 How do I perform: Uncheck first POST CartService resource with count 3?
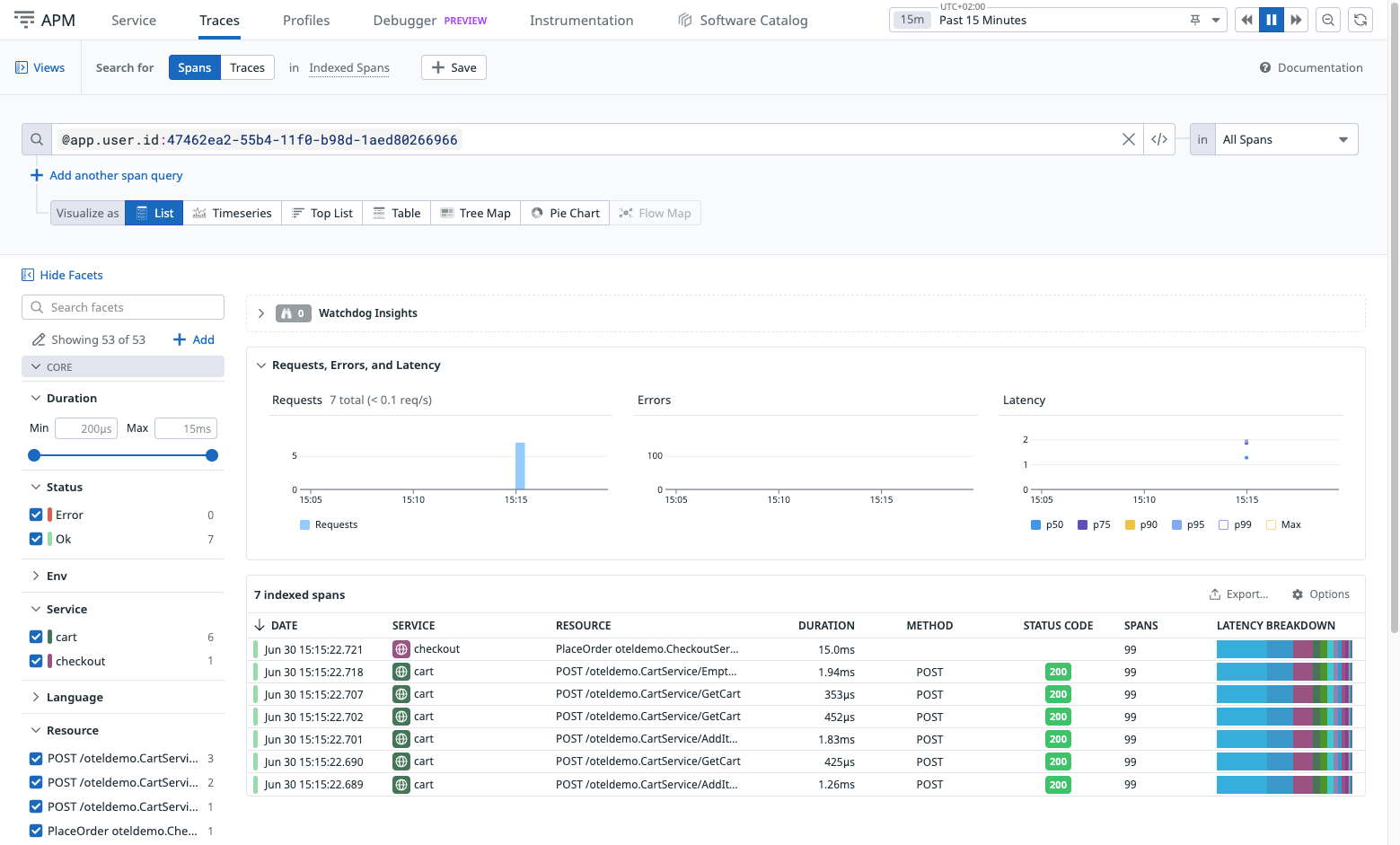coord(36,758)
